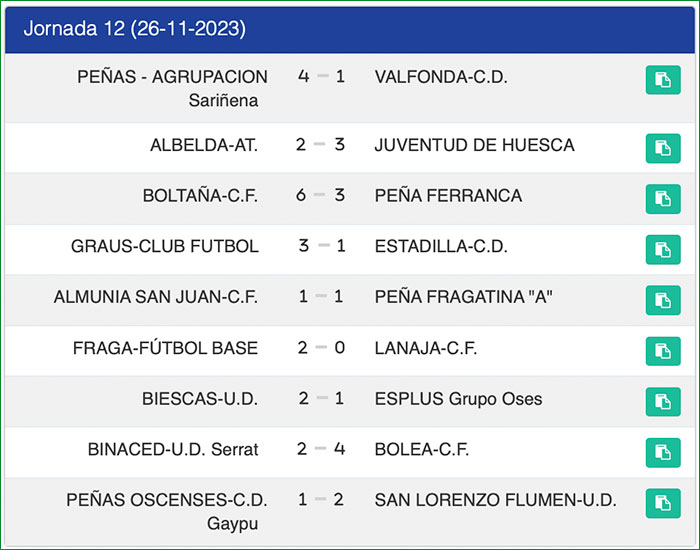Click the 2 – 4 Binaced-Bolea score
The image size is (700, 550).
pyautogui.click(x=320, y=449)
